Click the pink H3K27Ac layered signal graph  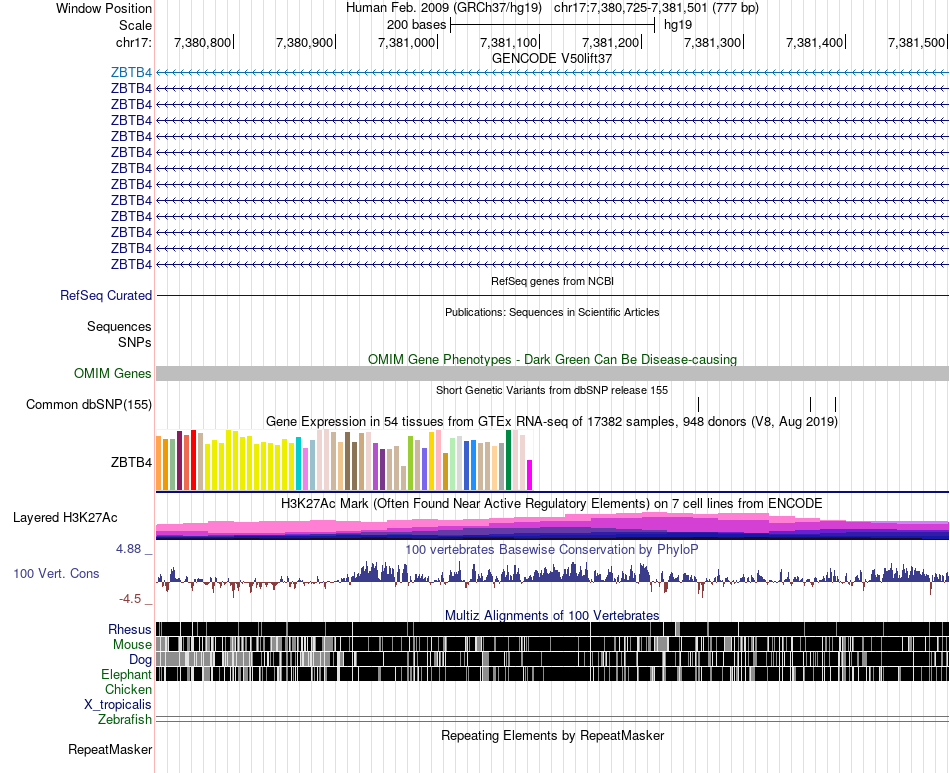553,526
